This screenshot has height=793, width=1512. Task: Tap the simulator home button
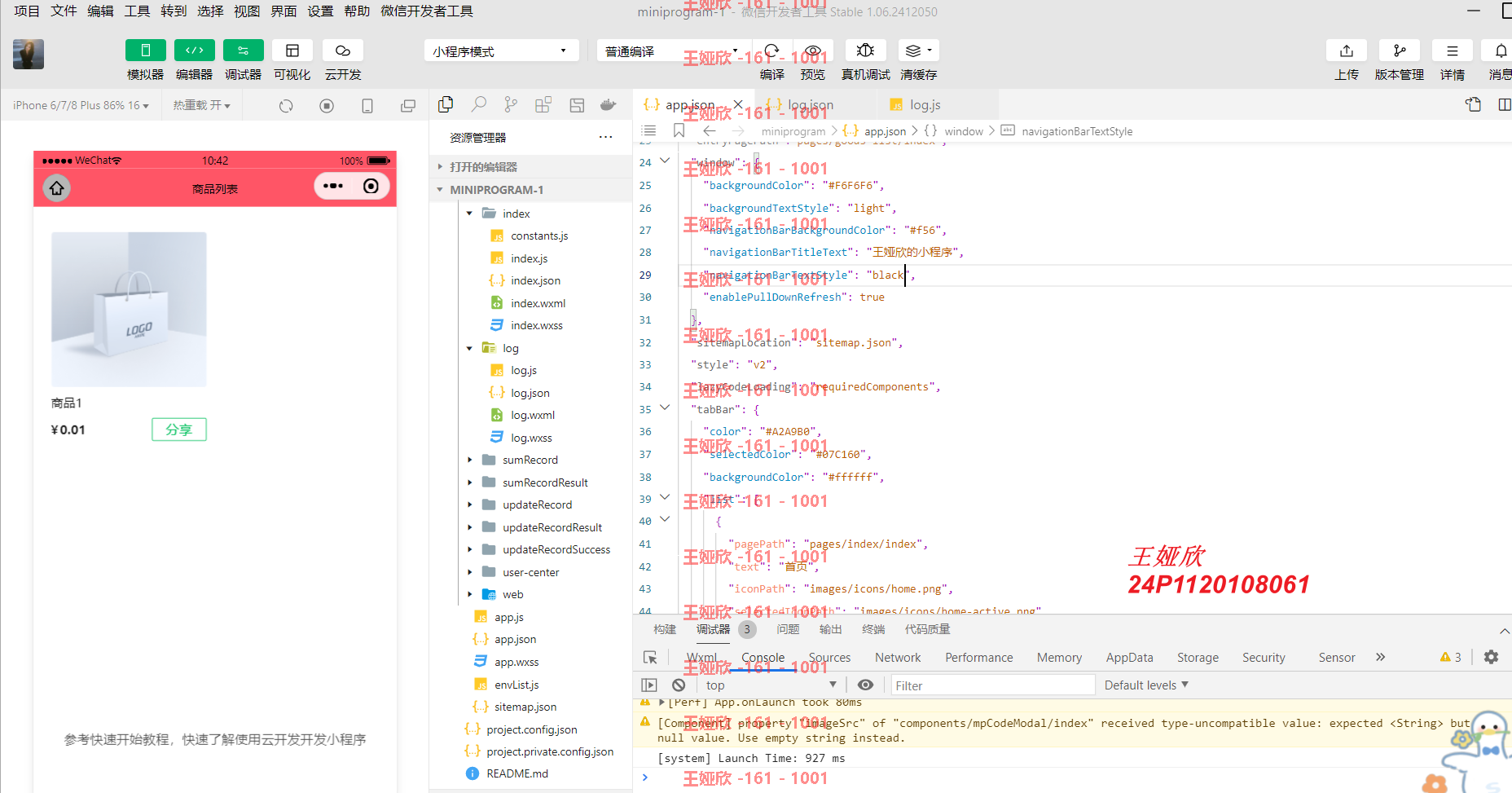[x=57, y=188]
